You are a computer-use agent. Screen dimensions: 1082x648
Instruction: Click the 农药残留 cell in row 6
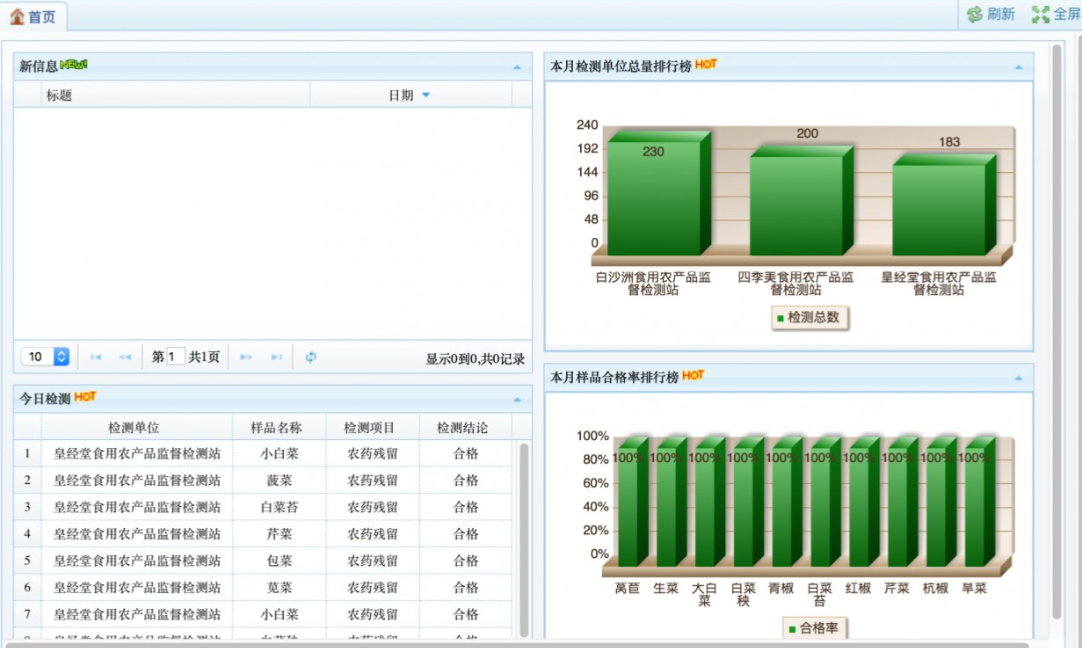(372, 588)
